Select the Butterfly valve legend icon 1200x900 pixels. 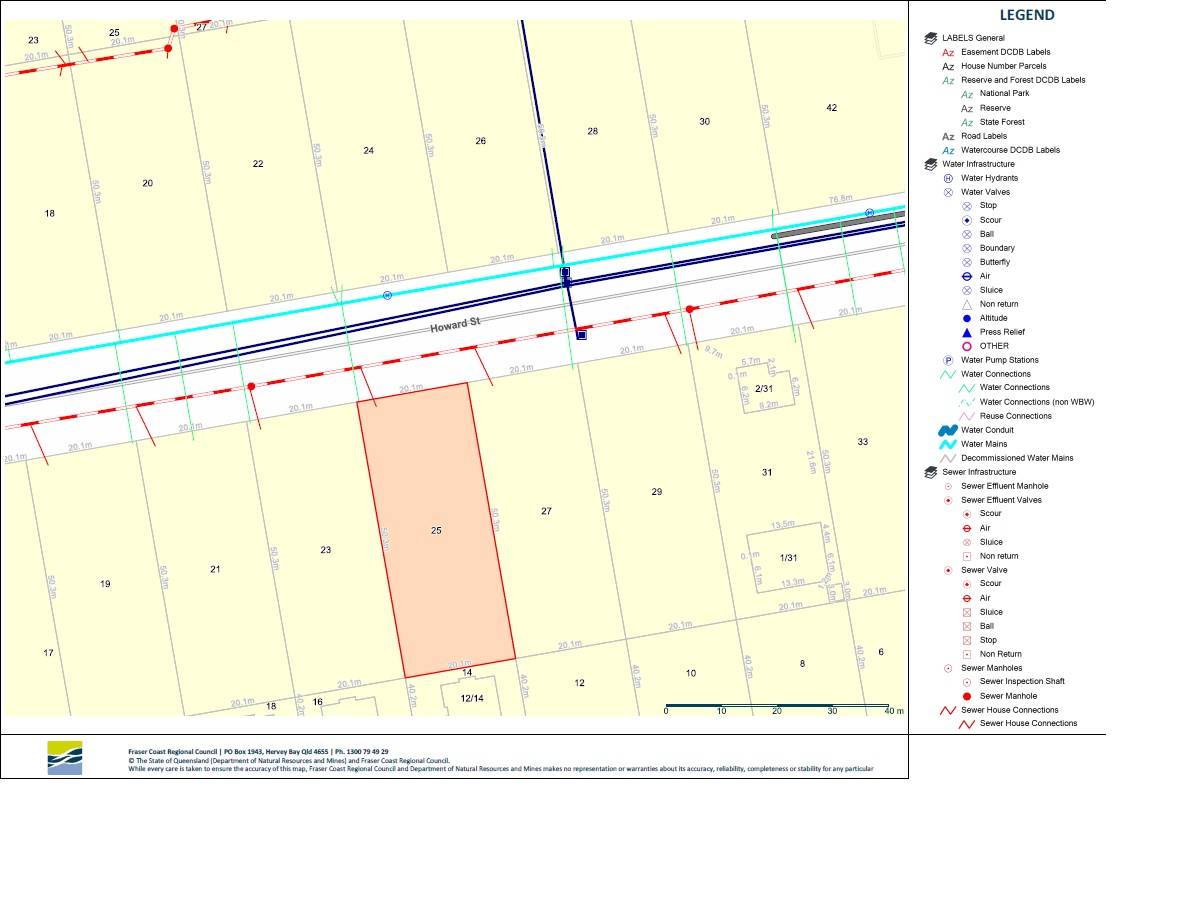(x=967, y=262)
